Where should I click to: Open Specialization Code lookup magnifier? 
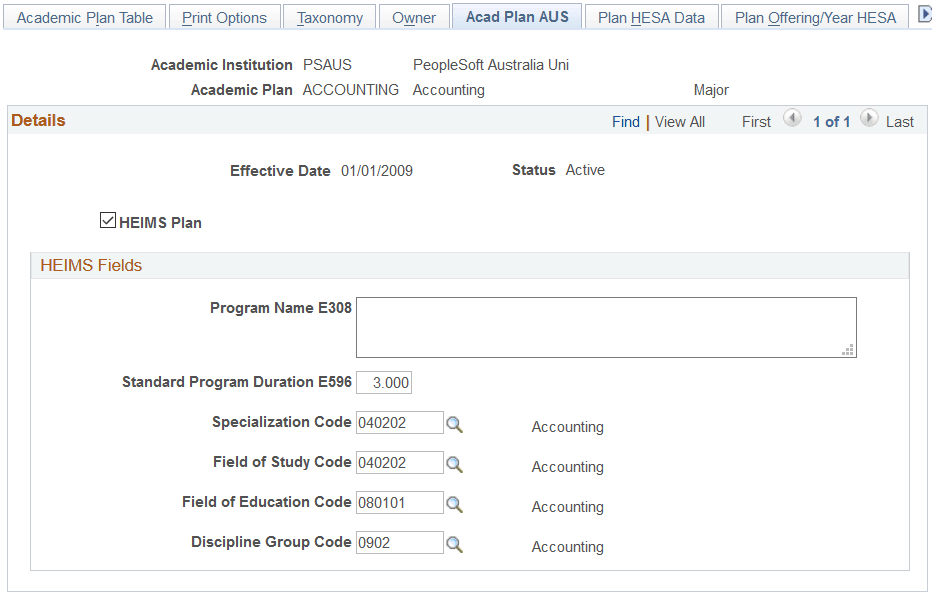454,424
